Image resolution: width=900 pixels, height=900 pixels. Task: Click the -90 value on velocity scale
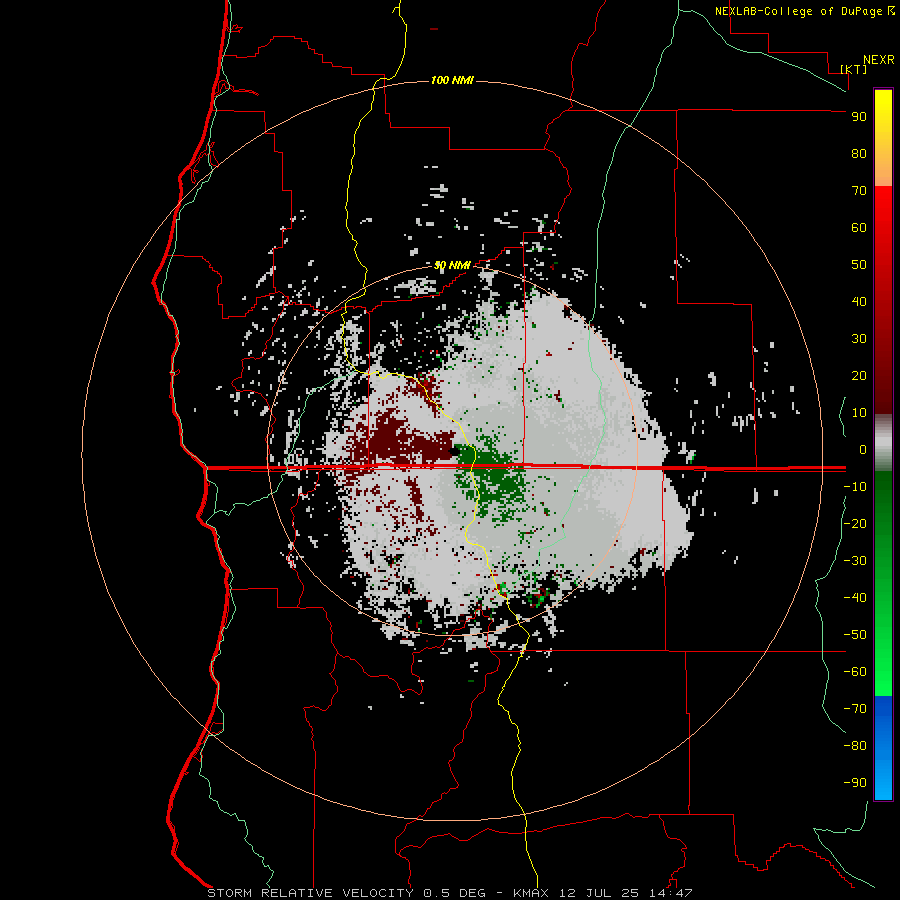coord(855,783)
